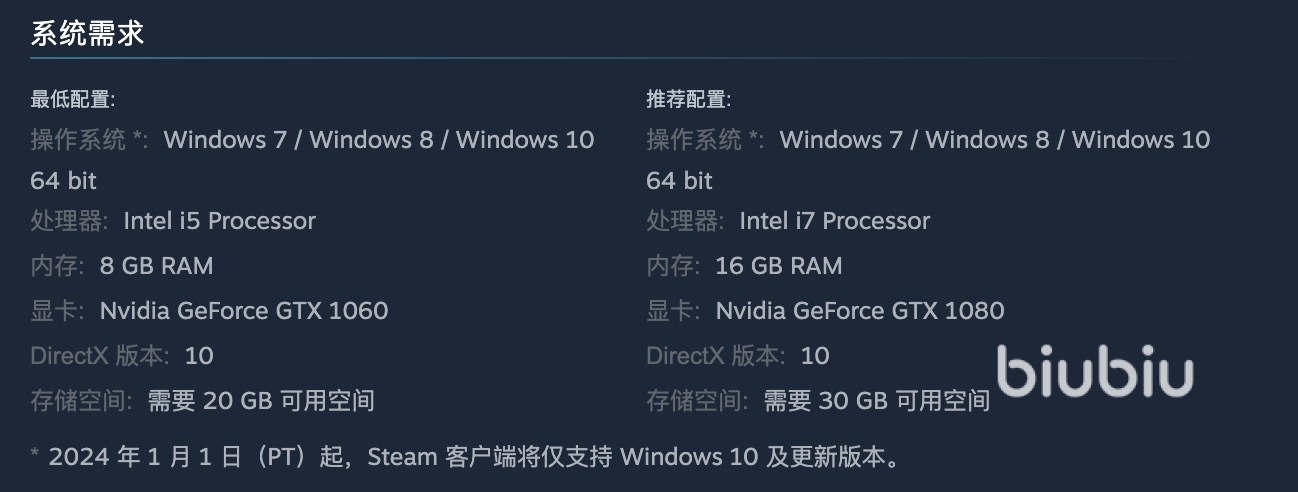The width and height of the screenshot is (1298, 492).
Task: Click 需要 20 GB 可用空间 text
Action: coord(261,401)
